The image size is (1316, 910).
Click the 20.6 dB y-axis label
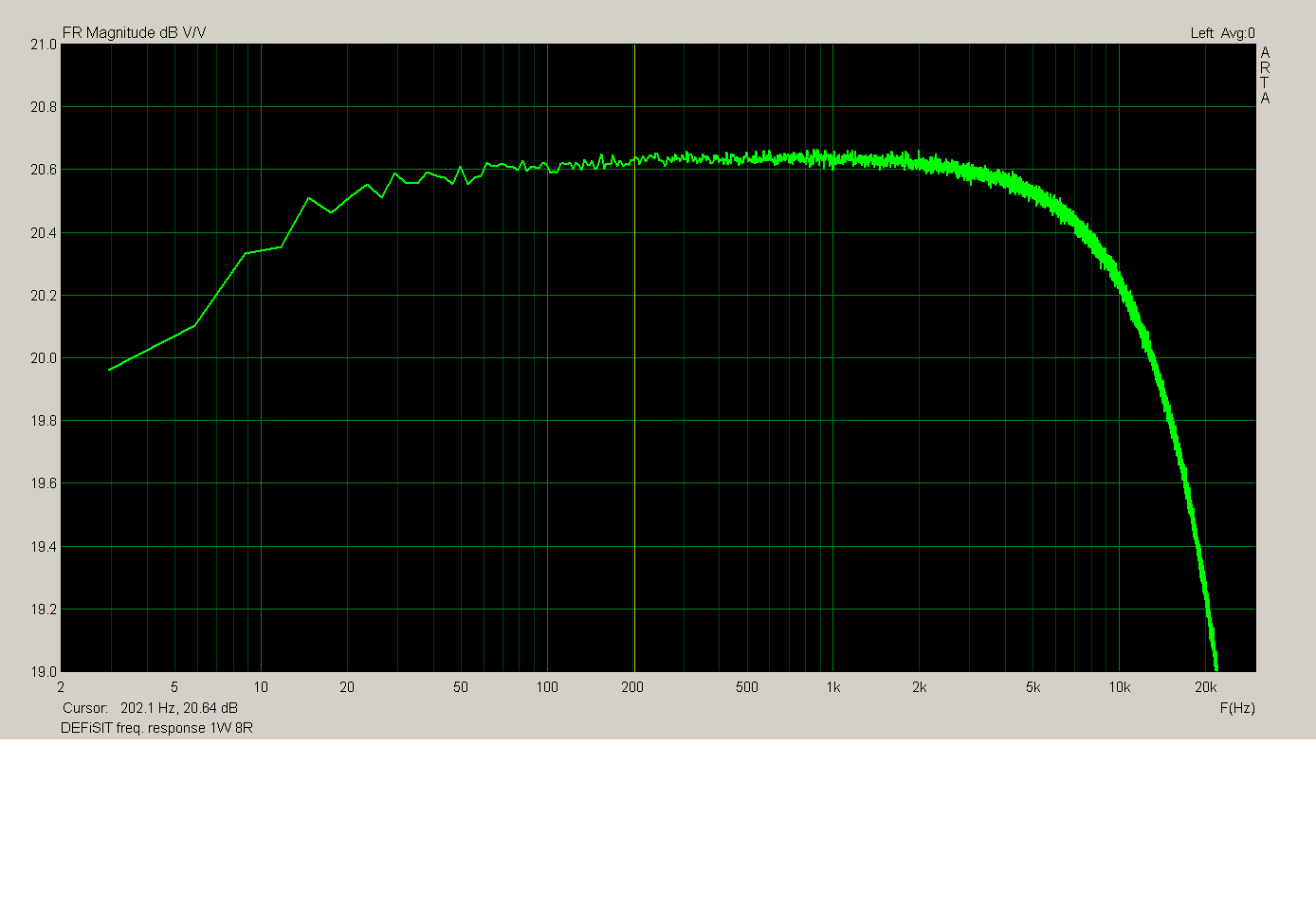(x=44, y=170)
